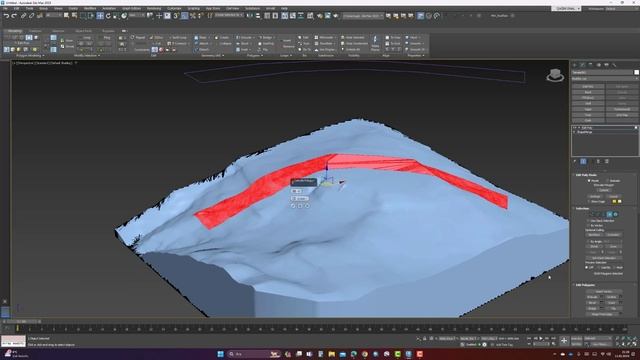Select Vertex sub-object level icon

(591, 214)
